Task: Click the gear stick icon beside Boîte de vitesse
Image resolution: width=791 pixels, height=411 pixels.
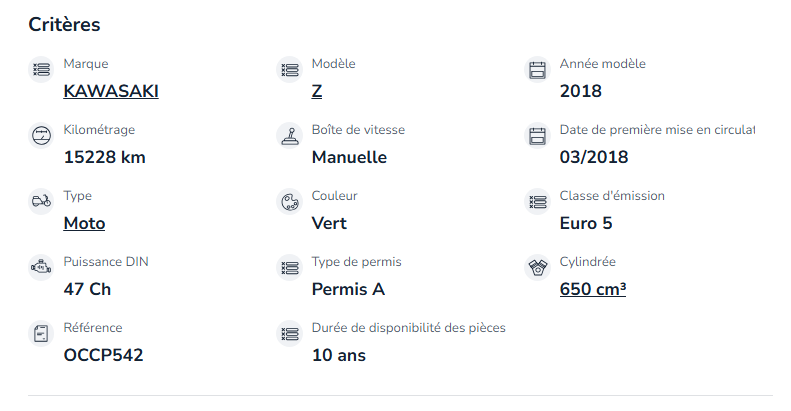Action: coord(290,135)
